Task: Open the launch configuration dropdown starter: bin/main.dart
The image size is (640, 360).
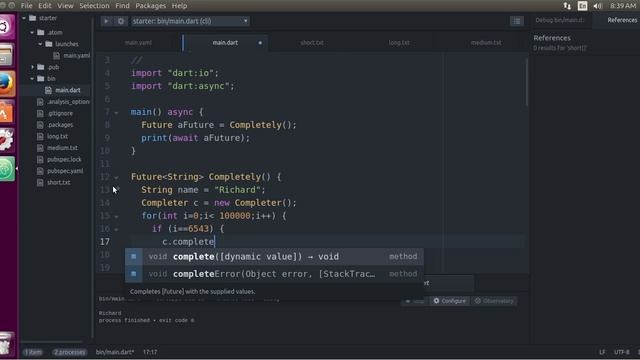Action: tap(190, 21)
